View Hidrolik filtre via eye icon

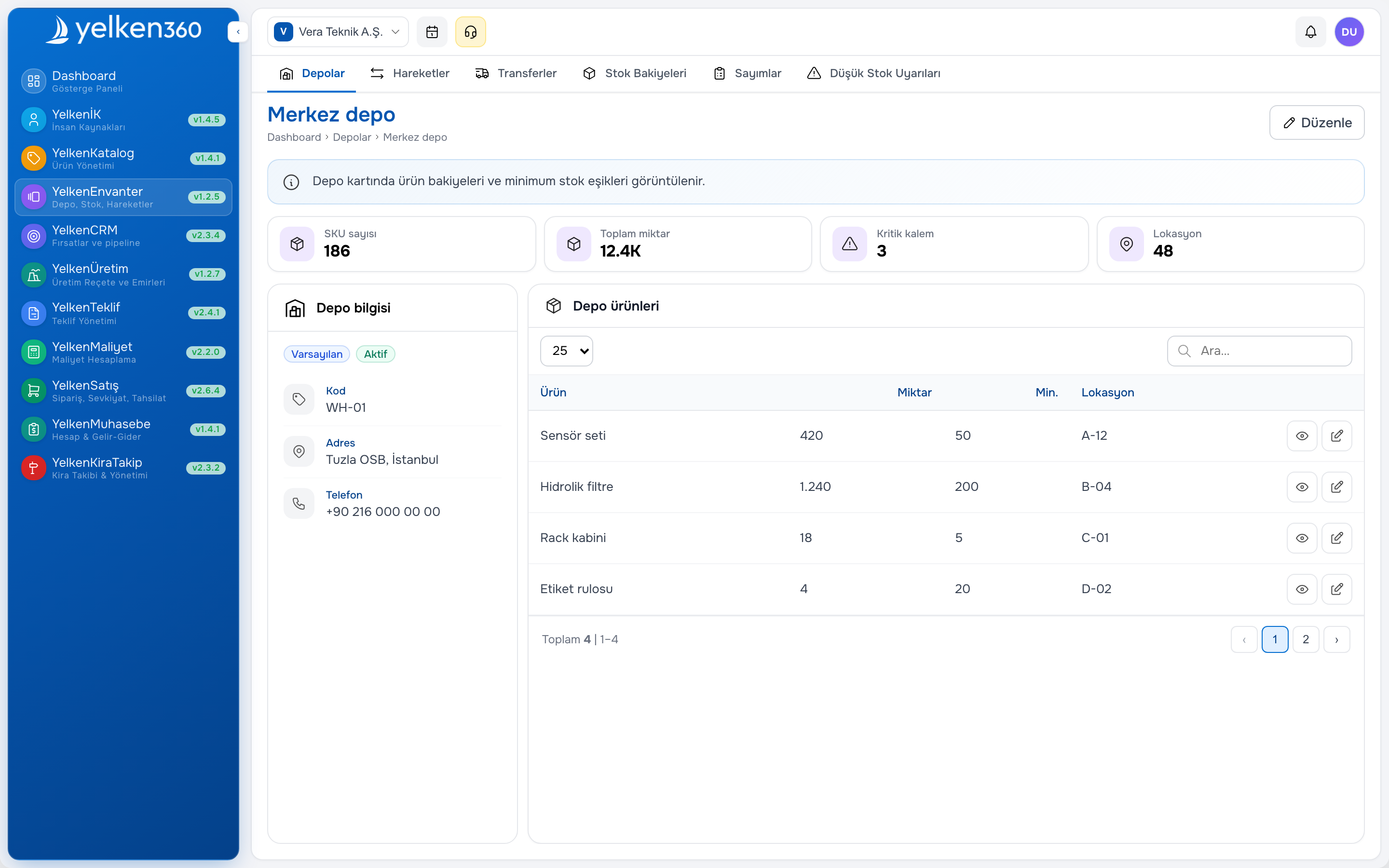pyautogui.click(x=1302, y=487)
